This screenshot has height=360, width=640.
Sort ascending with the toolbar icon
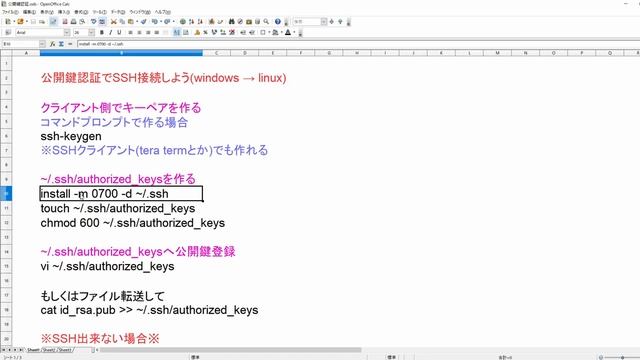(x=191, y=22)
